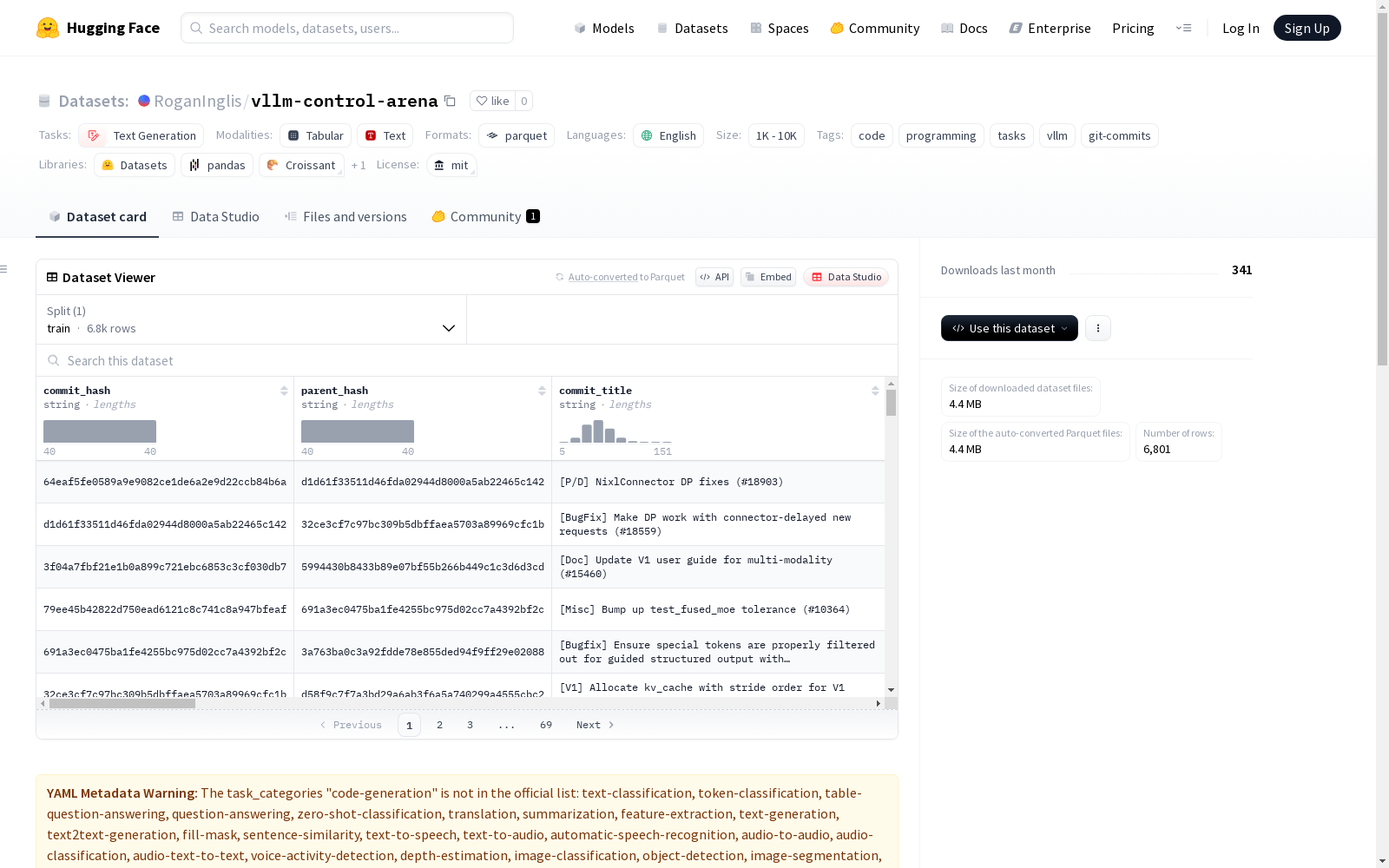Copy dataset name with the copy icon
The width and height of the screenshot is (1389, 868).
click(450, 101)
